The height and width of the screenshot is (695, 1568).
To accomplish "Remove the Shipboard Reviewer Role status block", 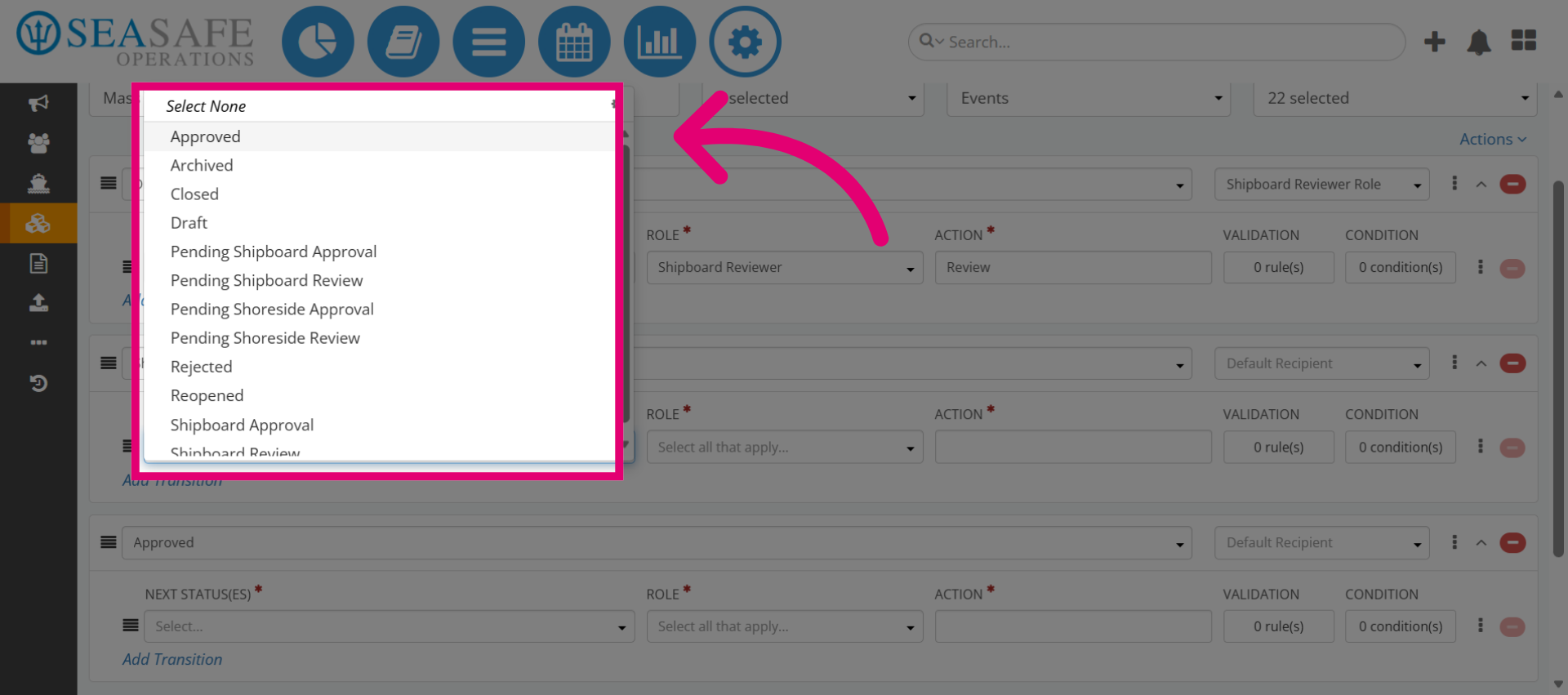I will (x=1512, y=185).
